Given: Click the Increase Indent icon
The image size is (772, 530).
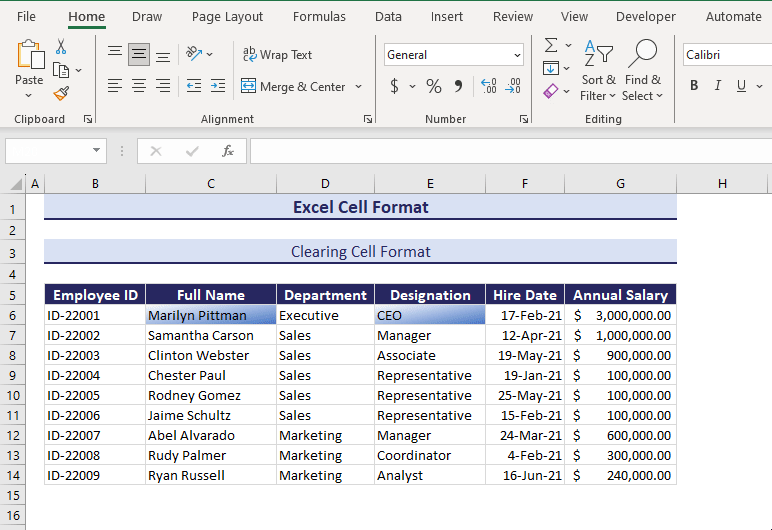Looking at the screenshot, I should point(216,86).
